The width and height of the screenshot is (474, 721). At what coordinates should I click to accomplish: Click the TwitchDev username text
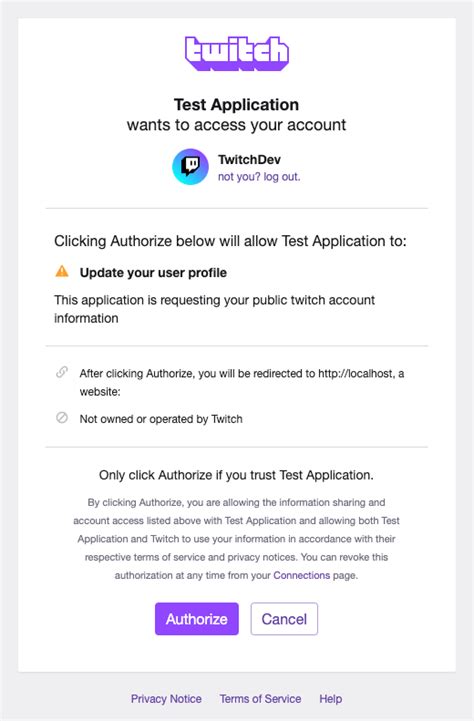coord(249,160)
